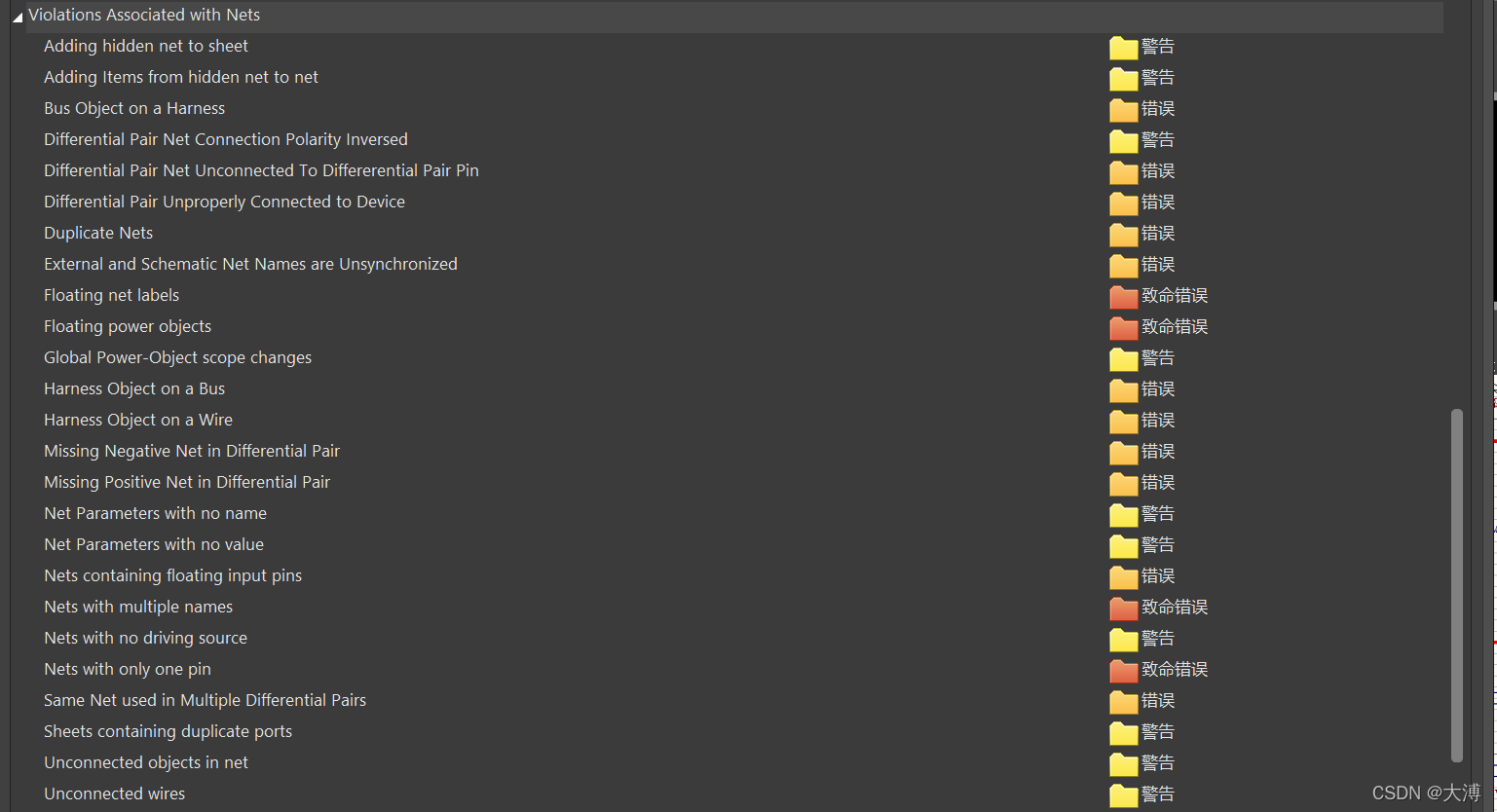Select the Nets with only one pin violation
1497x812 pixels.
coord(128,669)
